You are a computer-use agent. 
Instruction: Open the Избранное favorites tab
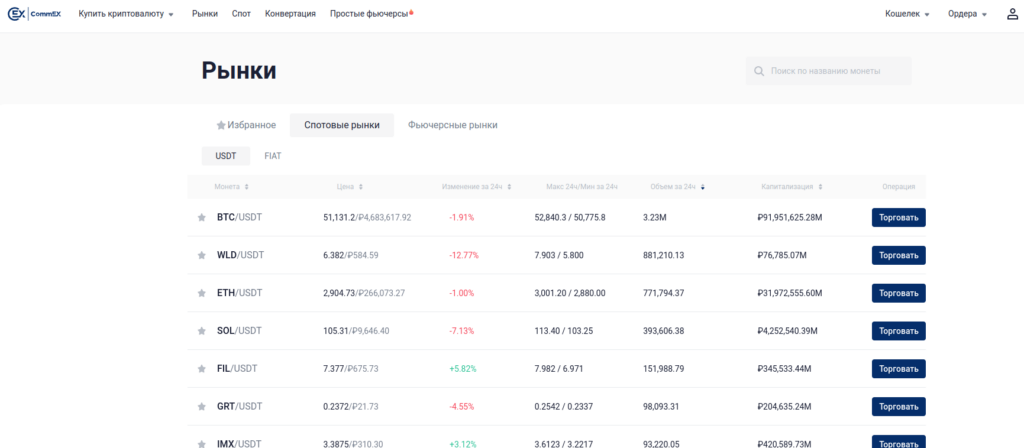point(246,125)
